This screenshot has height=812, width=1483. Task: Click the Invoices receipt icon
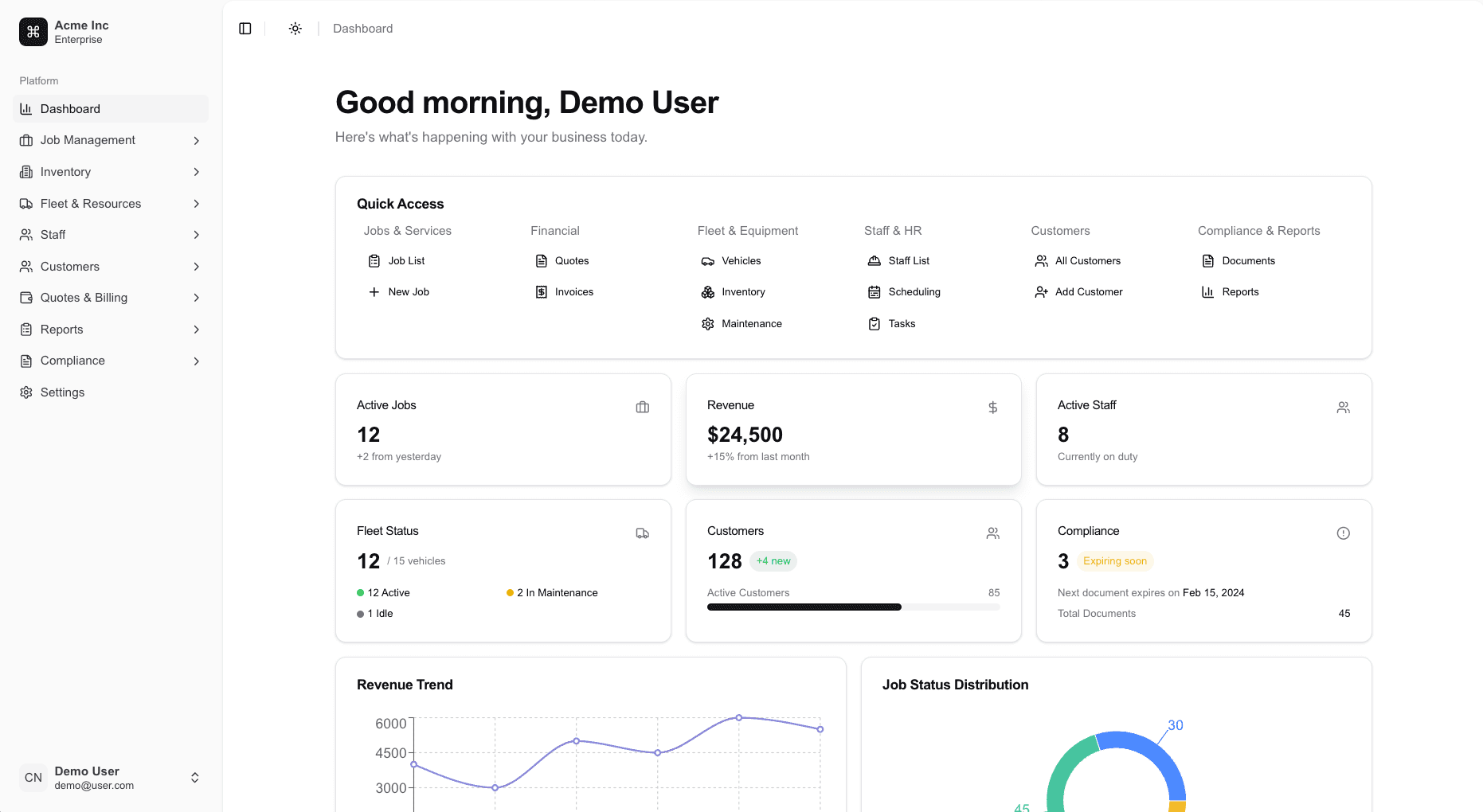coord(542,292)
